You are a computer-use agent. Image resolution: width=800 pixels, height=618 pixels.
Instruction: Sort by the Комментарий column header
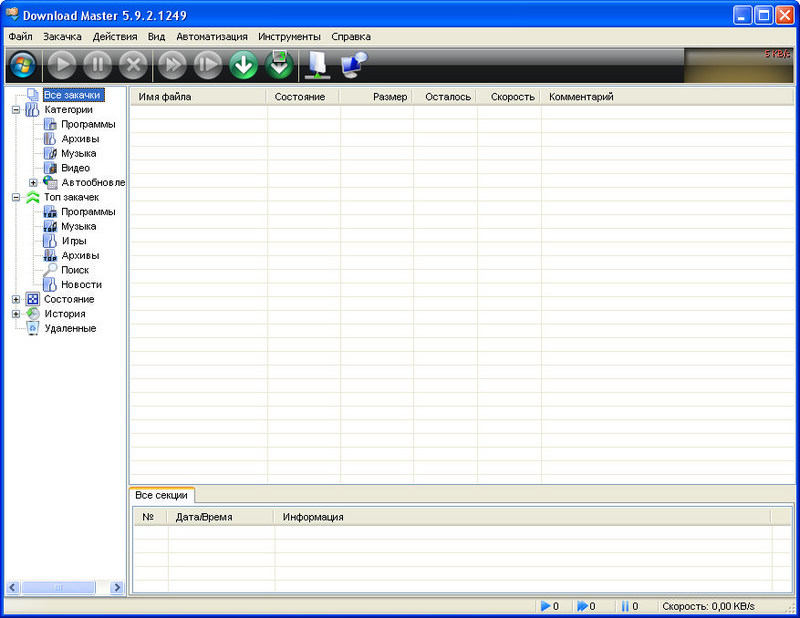666,96
